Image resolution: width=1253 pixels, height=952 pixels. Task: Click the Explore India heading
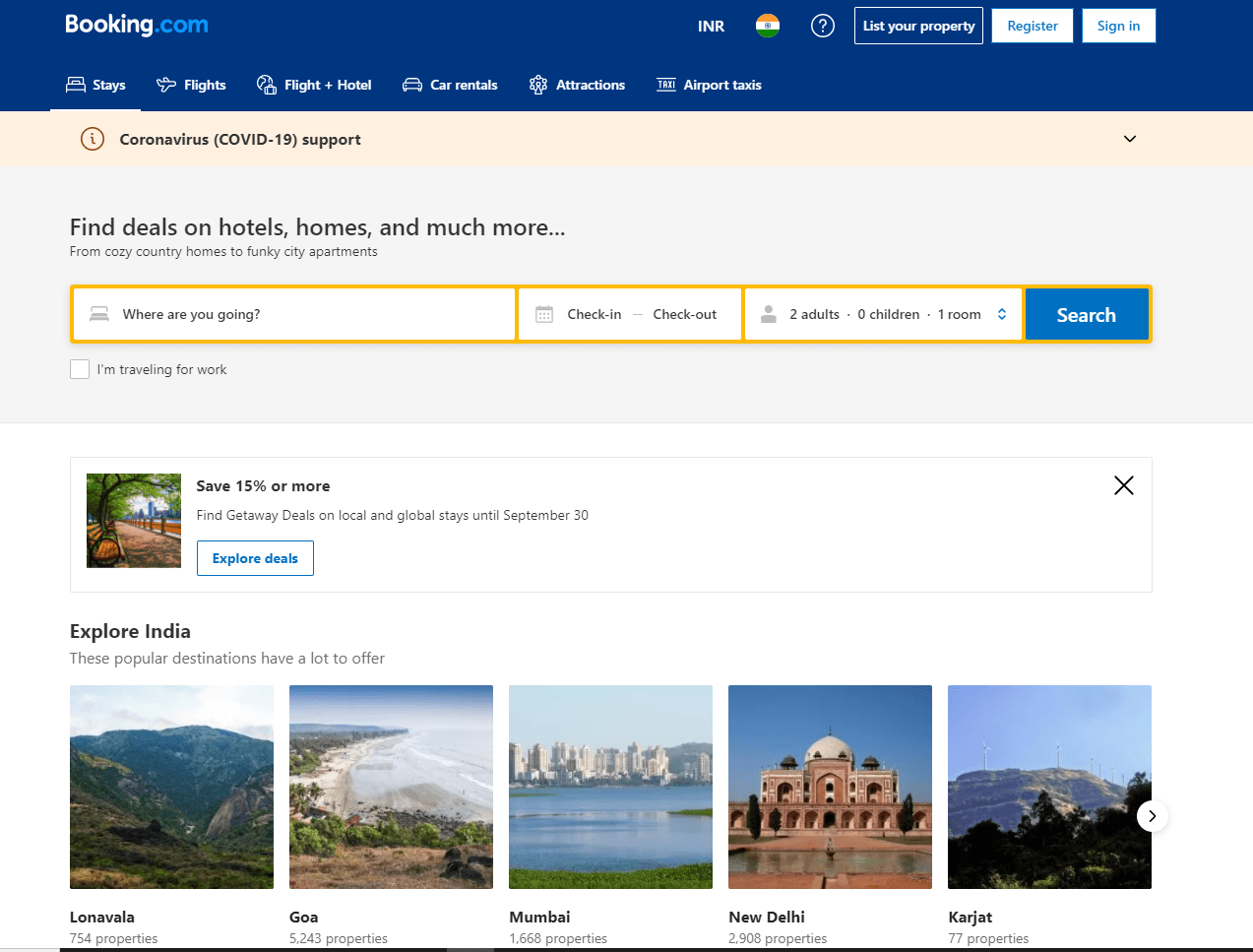[x=130, y=631]
